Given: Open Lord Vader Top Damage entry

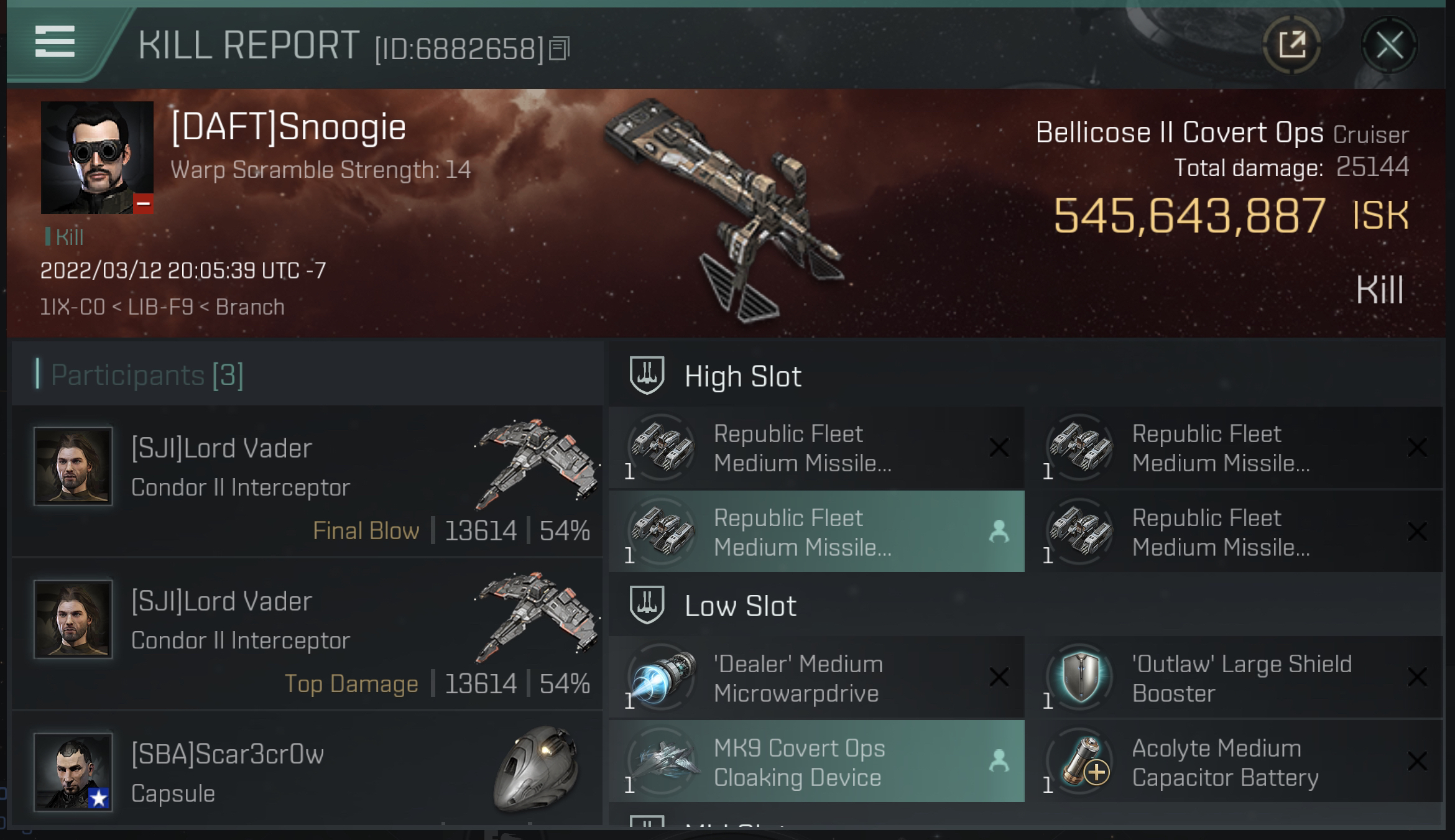Looking at the screenshot, I should (307, 634).
